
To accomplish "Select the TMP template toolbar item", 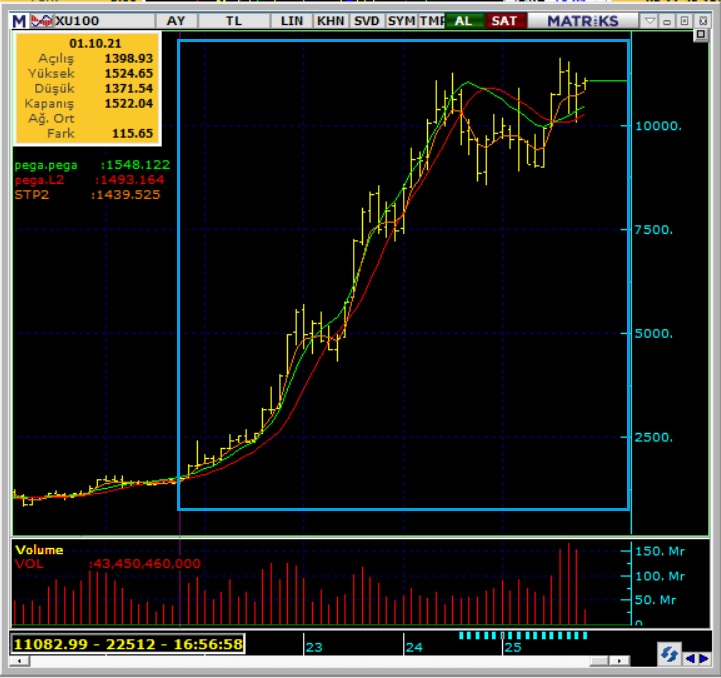I will [x=432, y=20].
